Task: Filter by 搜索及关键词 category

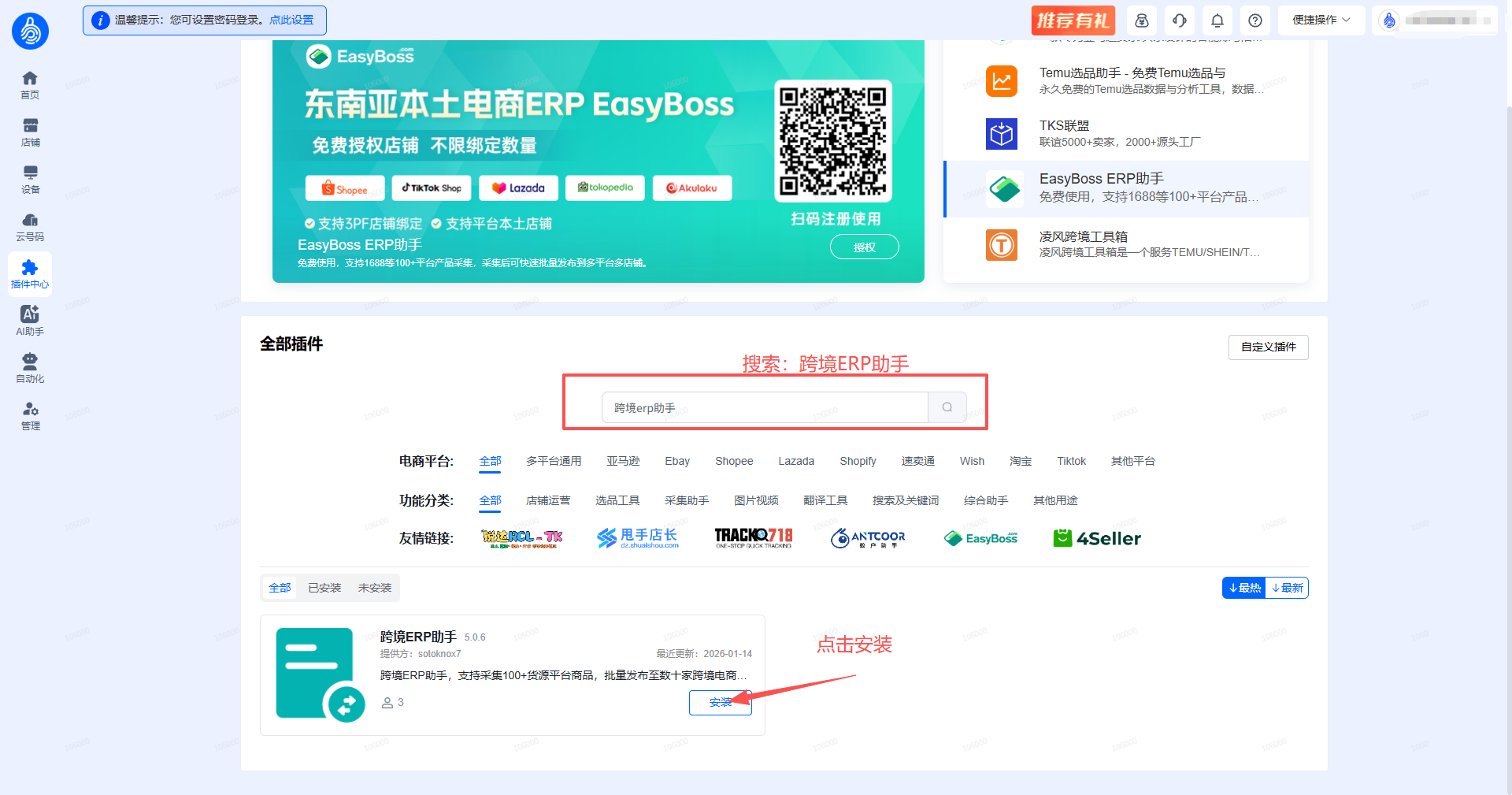Action: (x=906, y=500)
